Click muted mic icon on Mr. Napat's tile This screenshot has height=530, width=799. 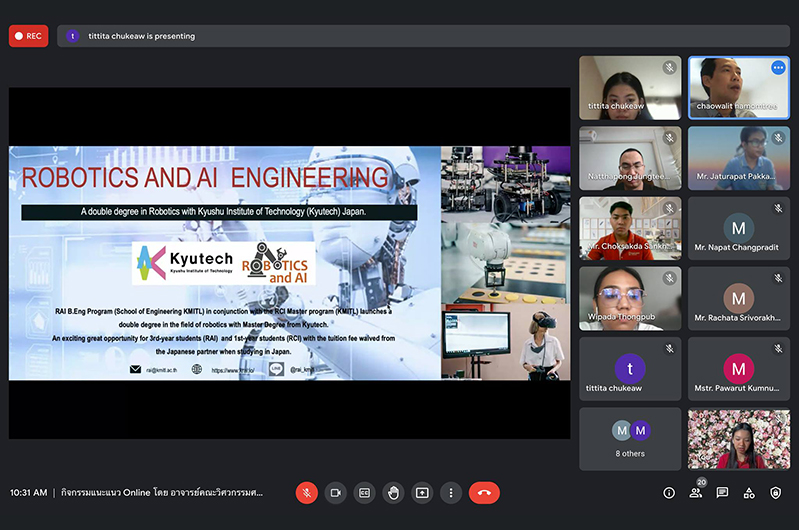pos(778,208)
